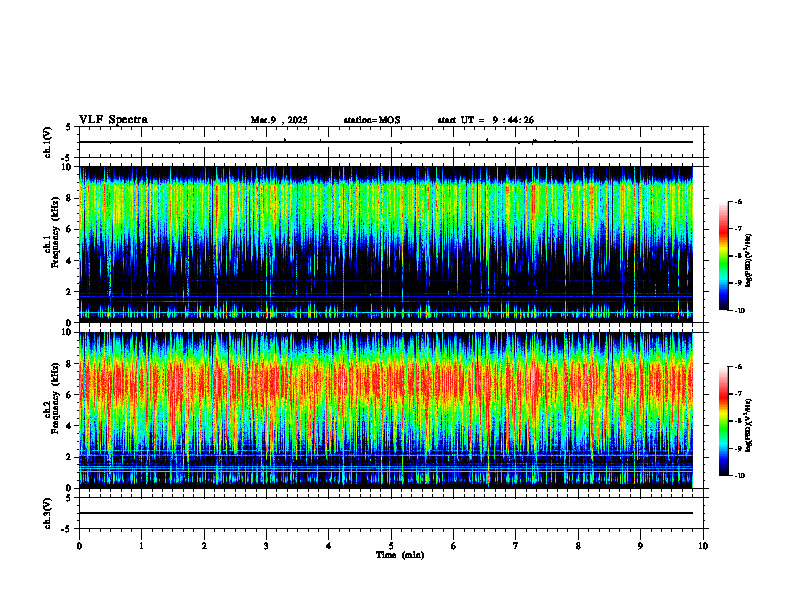Click the ch.3 voltage waveform trace
The image size is (792, 612).
pyautogui.click(x=386, y=513)
